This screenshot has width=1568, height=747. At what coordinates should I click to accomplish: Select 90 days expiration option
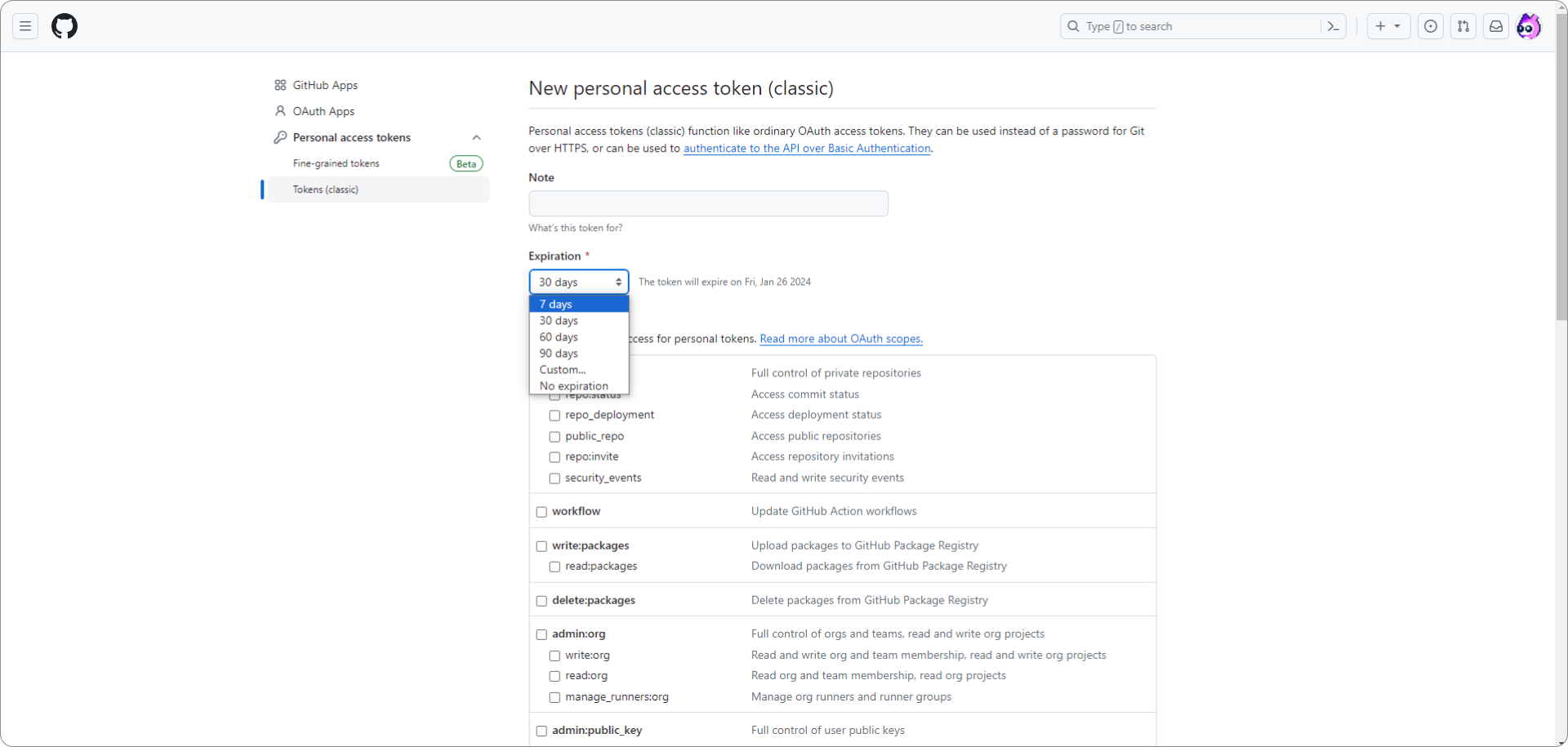pyautogui.click(x=579, y=353)
